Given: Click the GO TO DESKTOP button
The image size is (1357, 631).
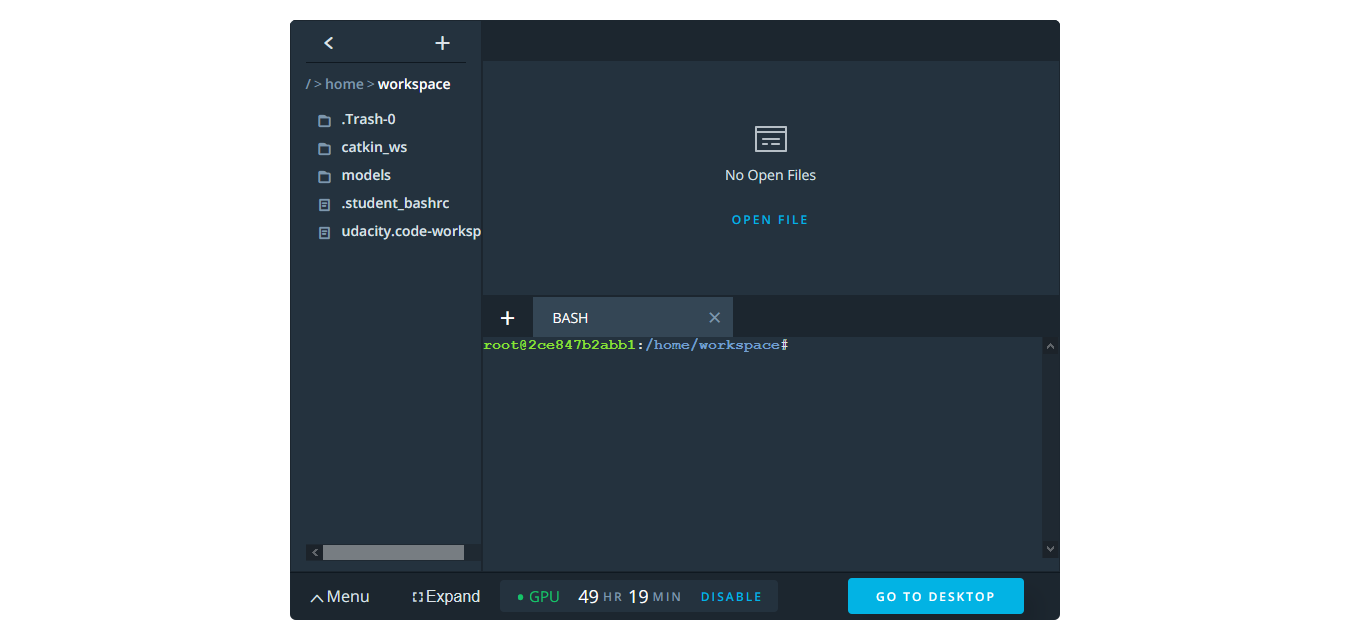Looking at the screenshot, I should [935, 596].
